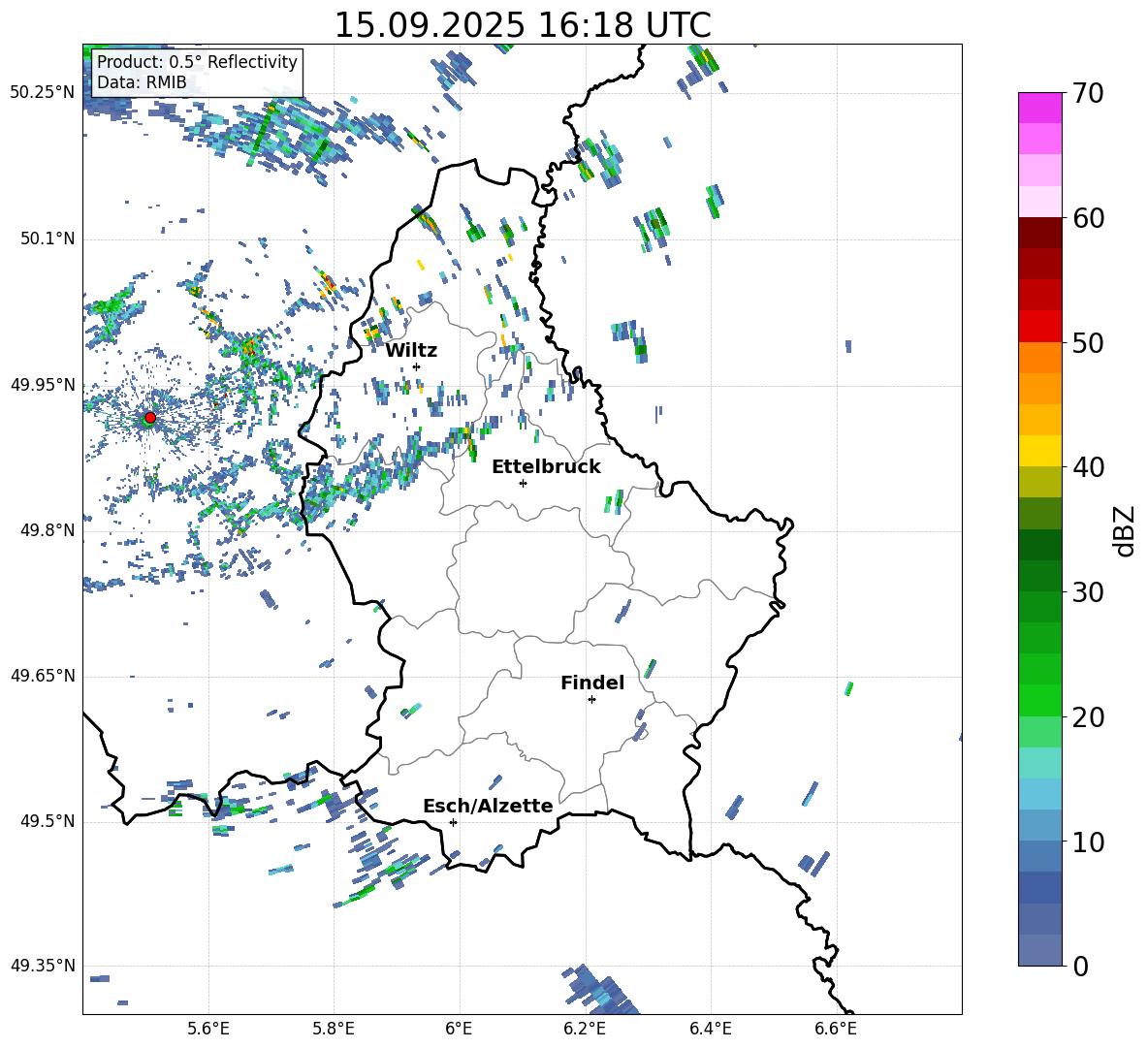This screenshot has width=1148, height=1048.
Task: Click the 49.35°N latitude label
Action: pos(43,966)
